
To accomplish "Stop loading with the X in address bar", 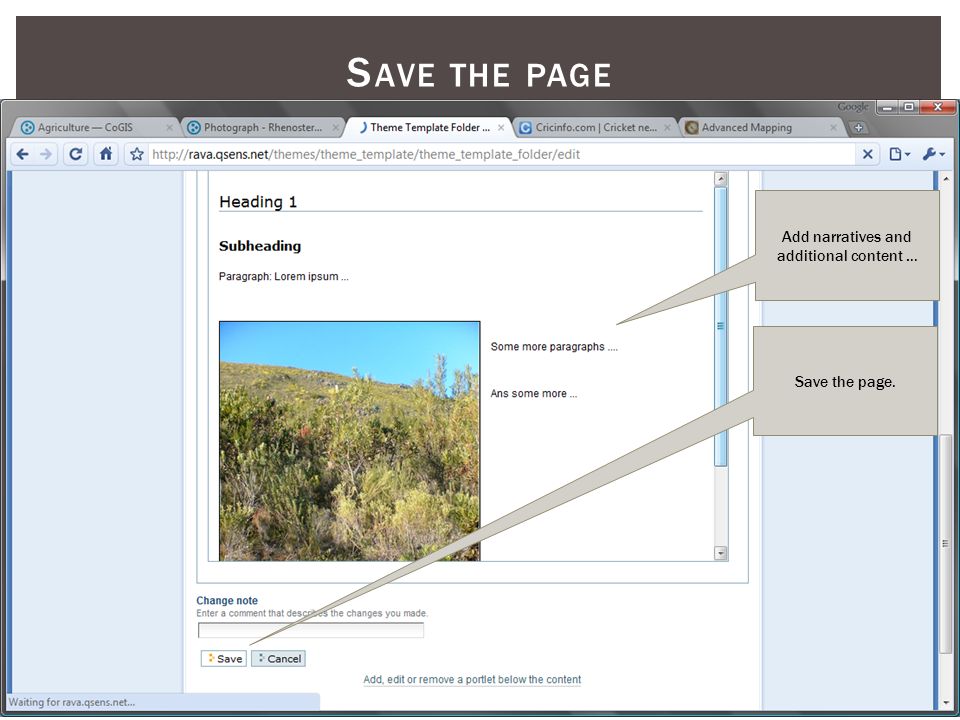I will pos(868,154).
